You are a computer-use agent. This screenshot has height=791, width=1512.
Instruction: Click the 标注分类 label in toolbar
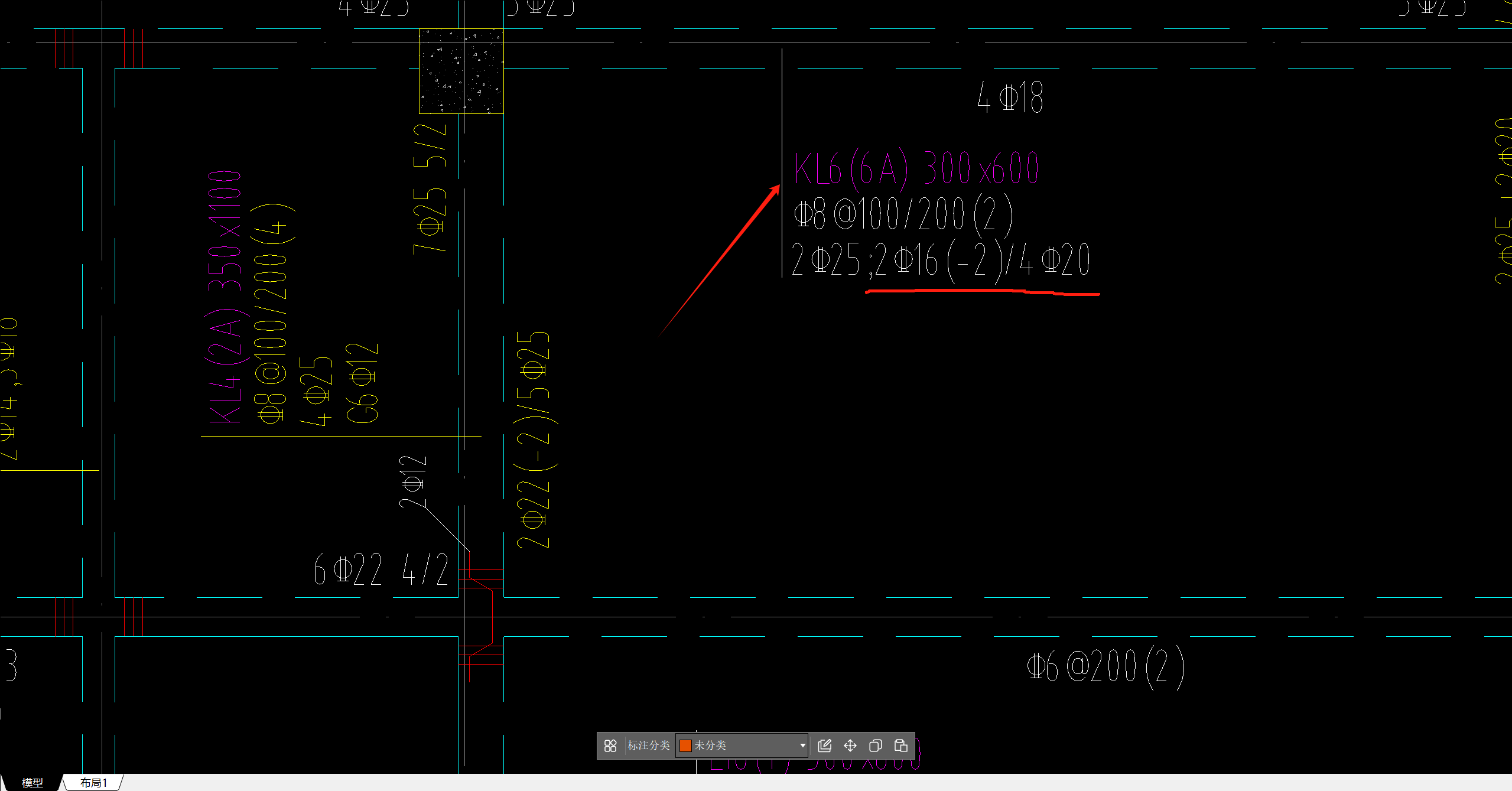pyautogui.click(x=648, y=746)
